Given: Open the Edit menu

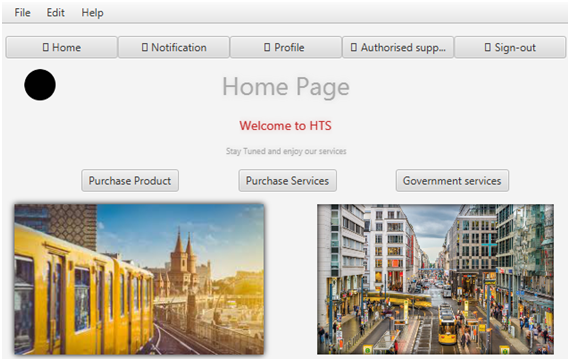Looking at the screenshot, I should [55, 13].
